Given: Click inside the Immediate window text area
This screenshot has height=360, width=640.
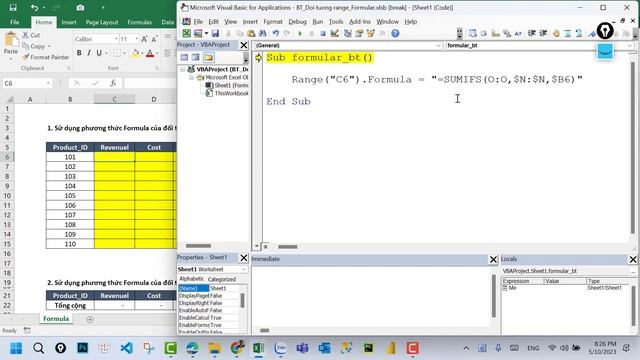Looking at the screenshot, I should coord(371,296).
